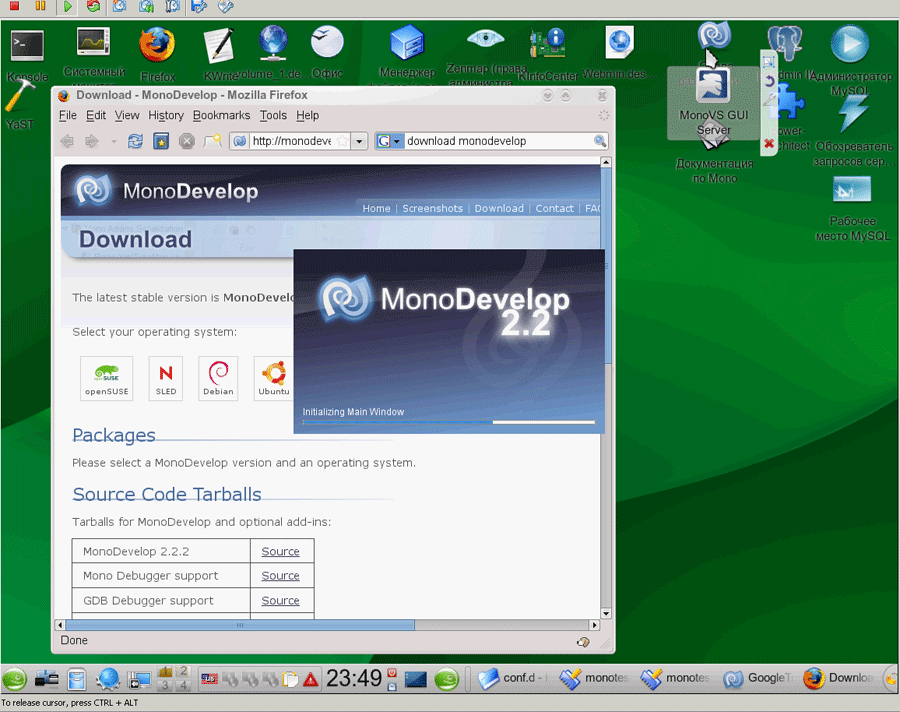
Task: Click the VM stop red square button
Action: [14, 6]
